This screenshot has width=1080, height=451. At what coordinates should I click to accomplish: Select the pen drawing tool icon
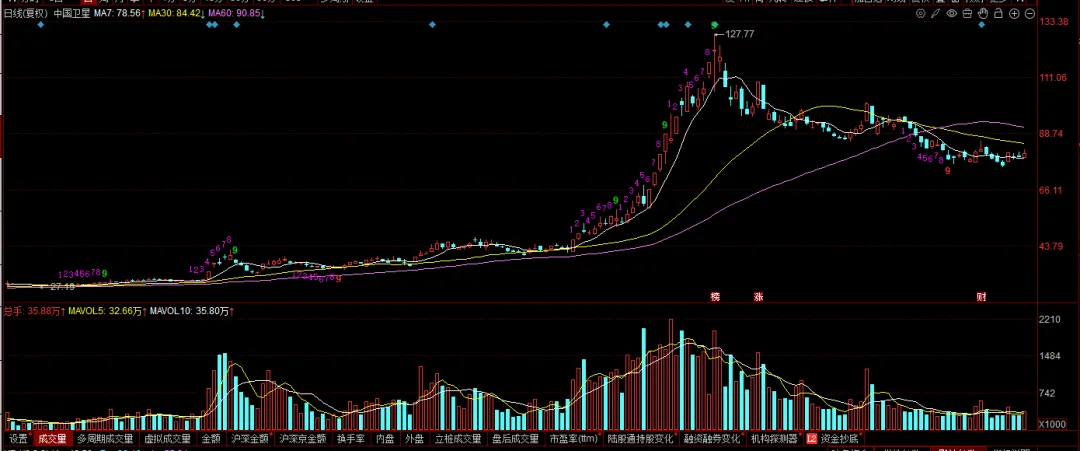[x=937, y=13]
